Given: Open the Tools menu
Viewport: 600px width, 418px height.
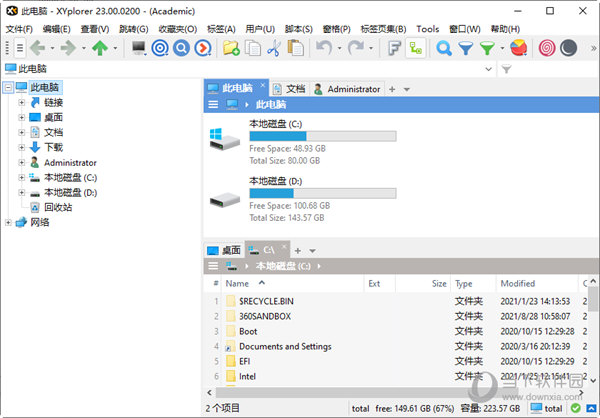Looking at the screenshot, I should click(x=427, y=29).
